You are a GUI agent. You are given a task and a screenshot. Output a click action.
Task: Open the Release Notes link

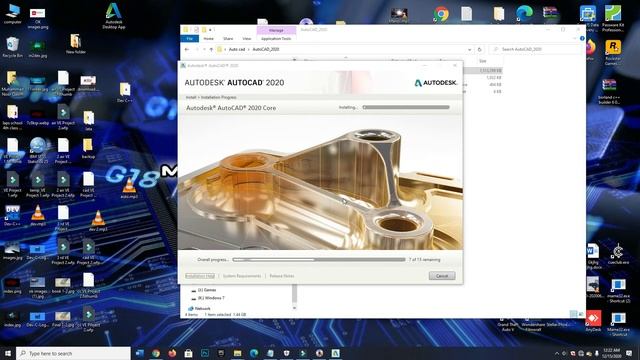[x=282, y=276]
